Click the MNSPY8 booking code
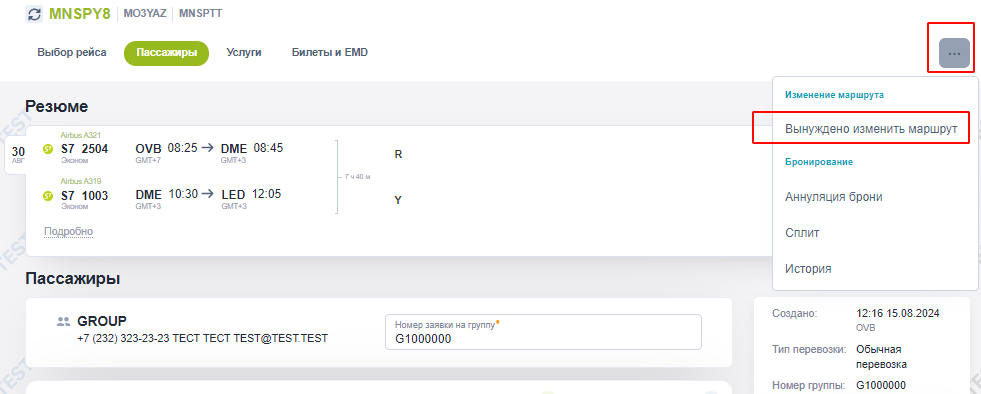 (79, 14)
